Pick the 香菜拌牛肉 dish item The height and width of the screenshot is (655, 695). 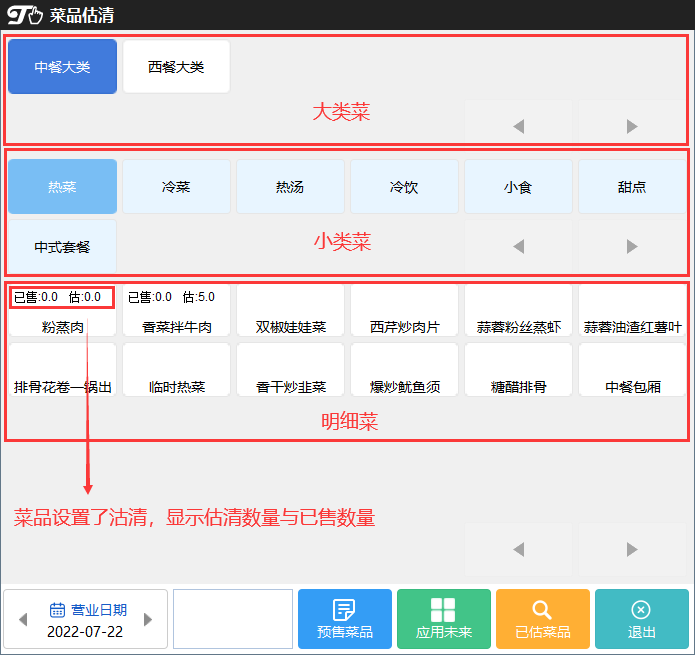pos(176,311)
